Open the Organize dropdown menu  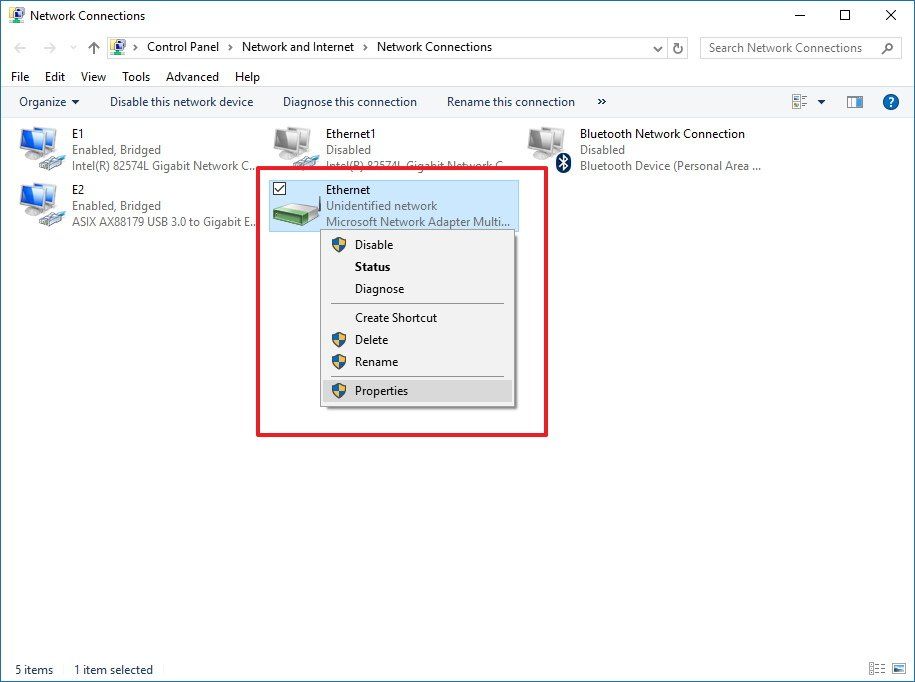(x=48, y=101)
